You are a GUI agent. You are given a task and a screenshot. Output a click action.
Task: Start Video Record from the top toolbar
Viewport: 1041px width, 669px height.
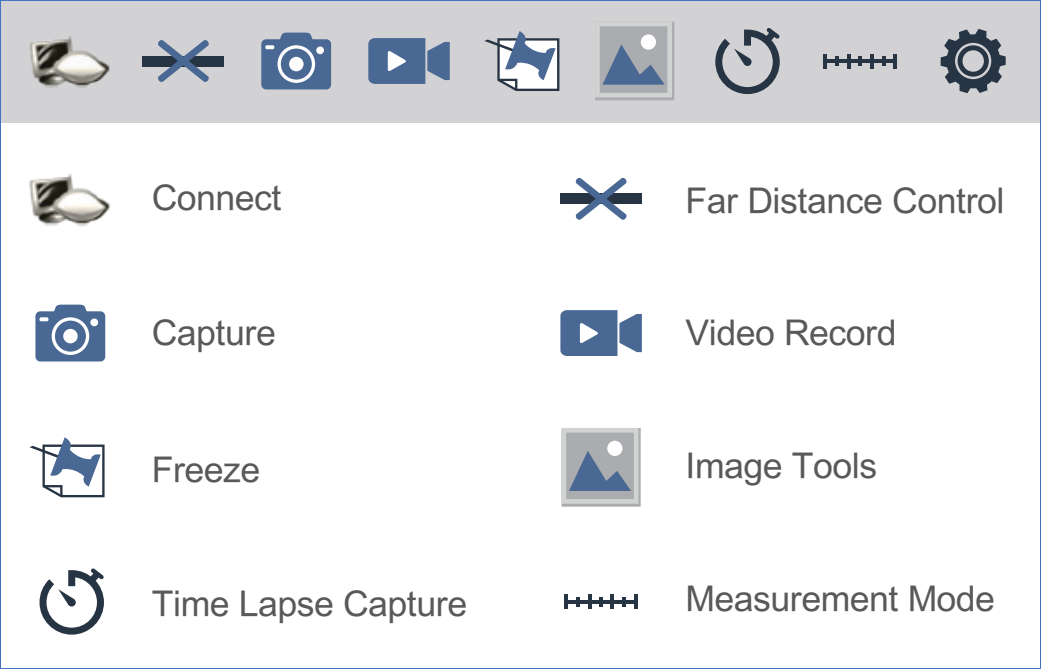click(408, 62)
